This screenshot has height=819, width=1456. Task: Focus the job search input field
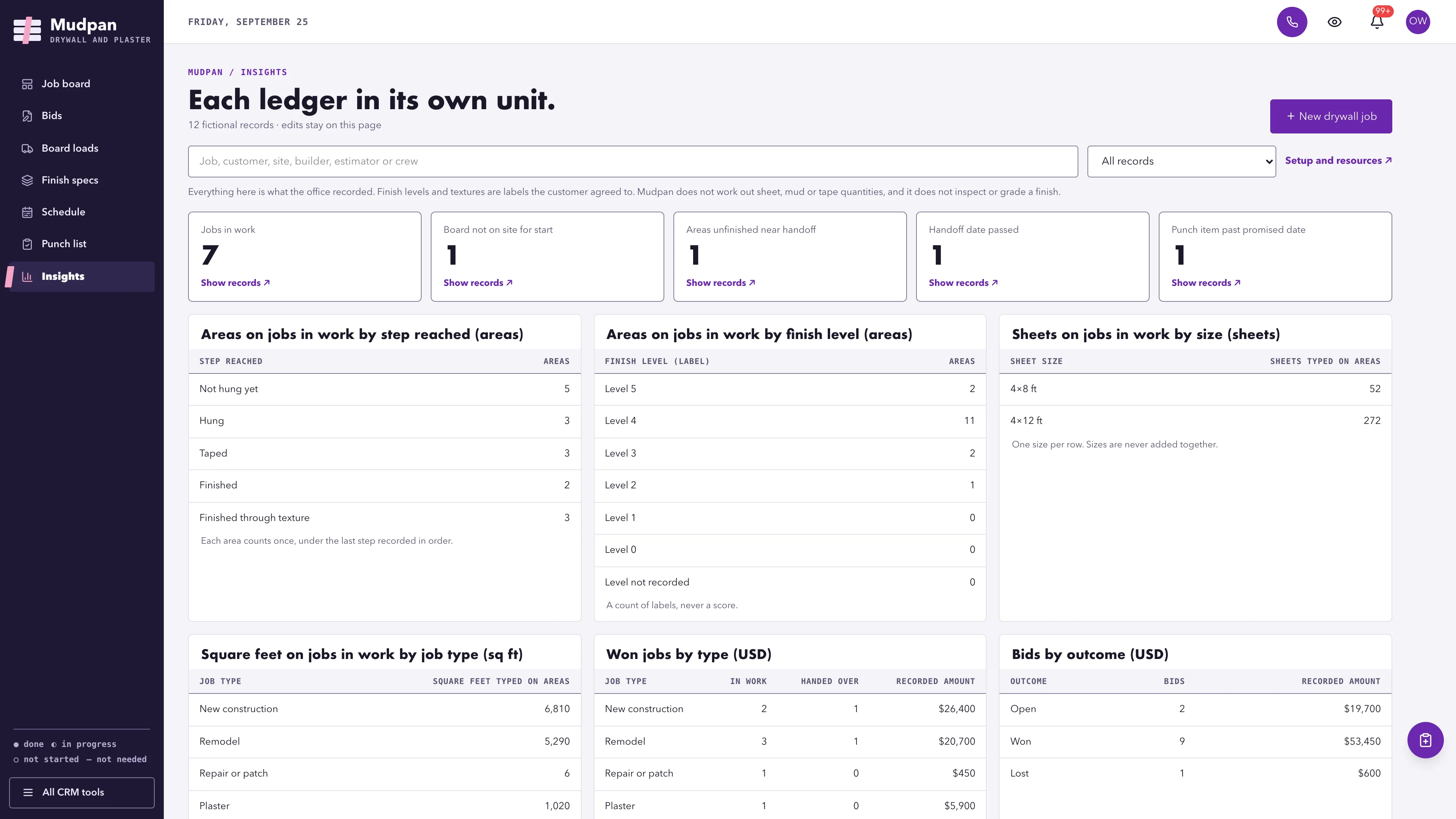coord(632,162)
